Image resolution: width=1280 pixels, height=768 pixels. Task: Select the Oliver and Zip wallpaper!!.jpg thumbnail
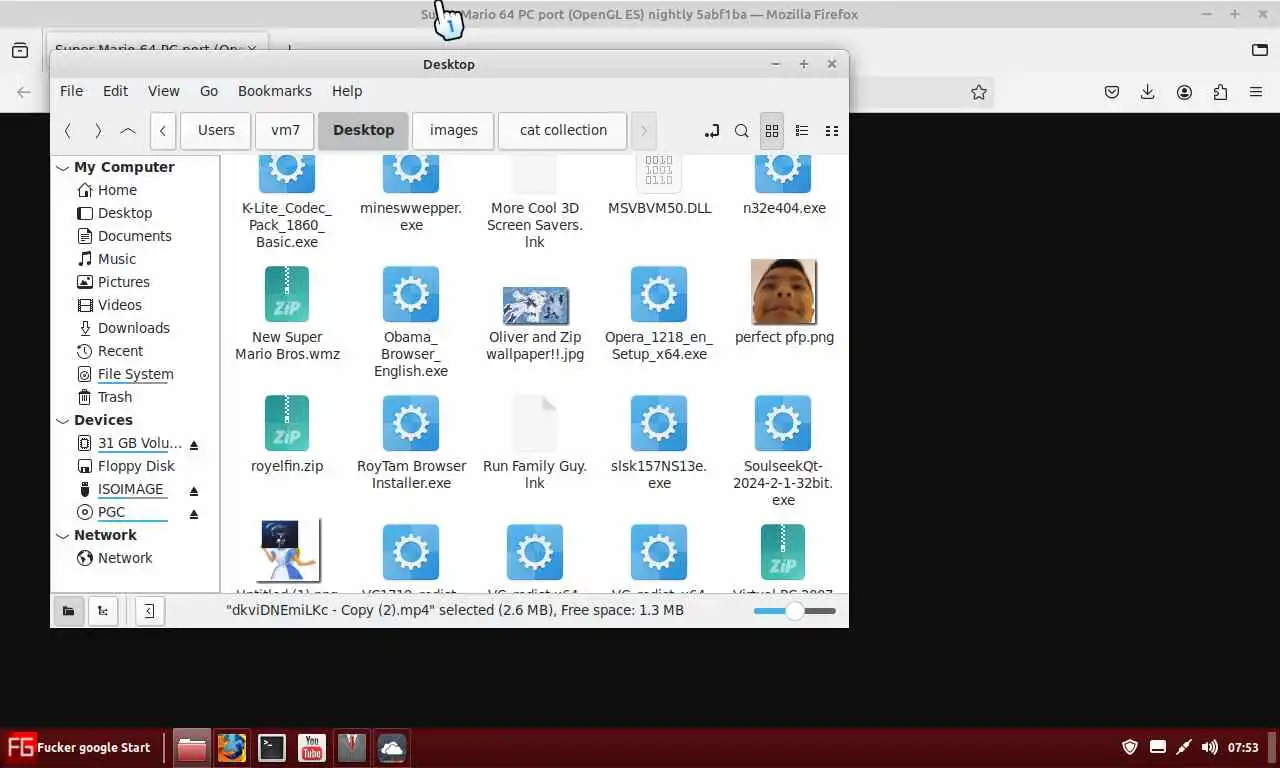point(535,305)
